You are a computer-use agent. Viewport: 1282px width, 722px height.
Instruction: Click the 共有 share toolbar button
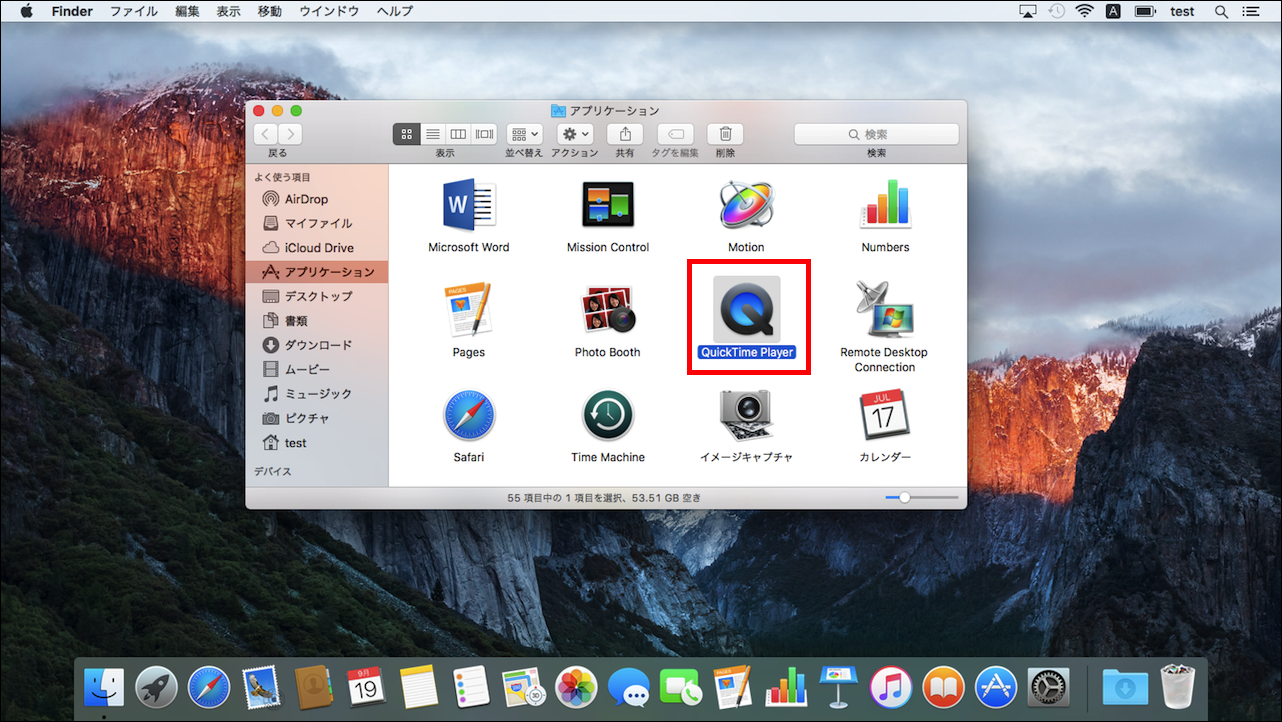click(625, 134)
